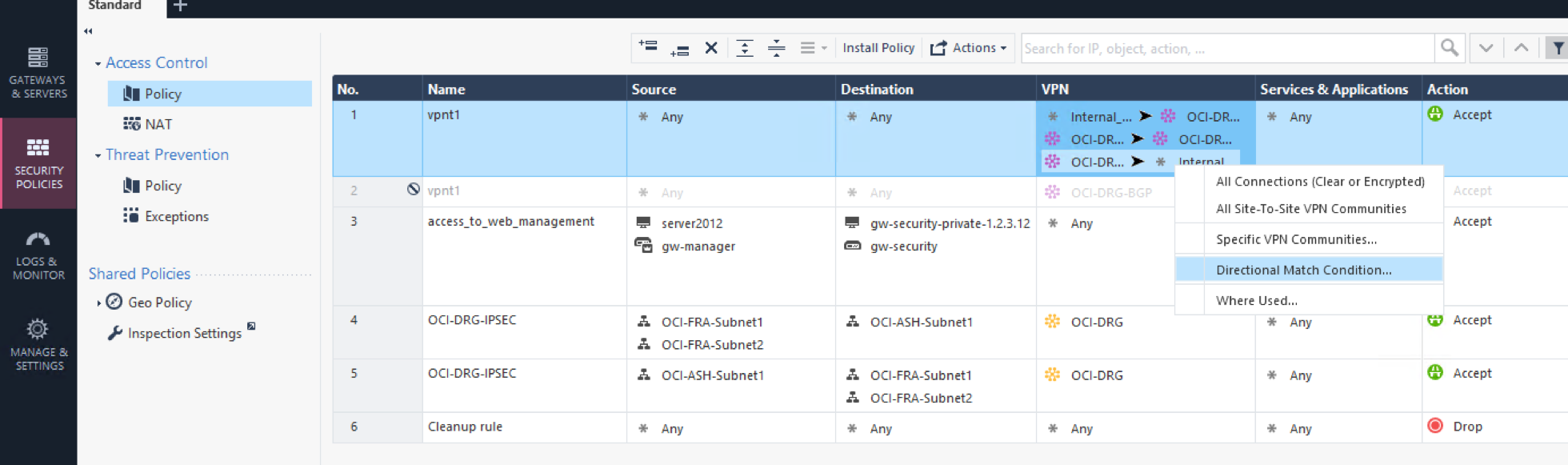This screenshot has width=1568, height=465.
Task: Open the Manage & Settings view
Action: pos(38,345)
